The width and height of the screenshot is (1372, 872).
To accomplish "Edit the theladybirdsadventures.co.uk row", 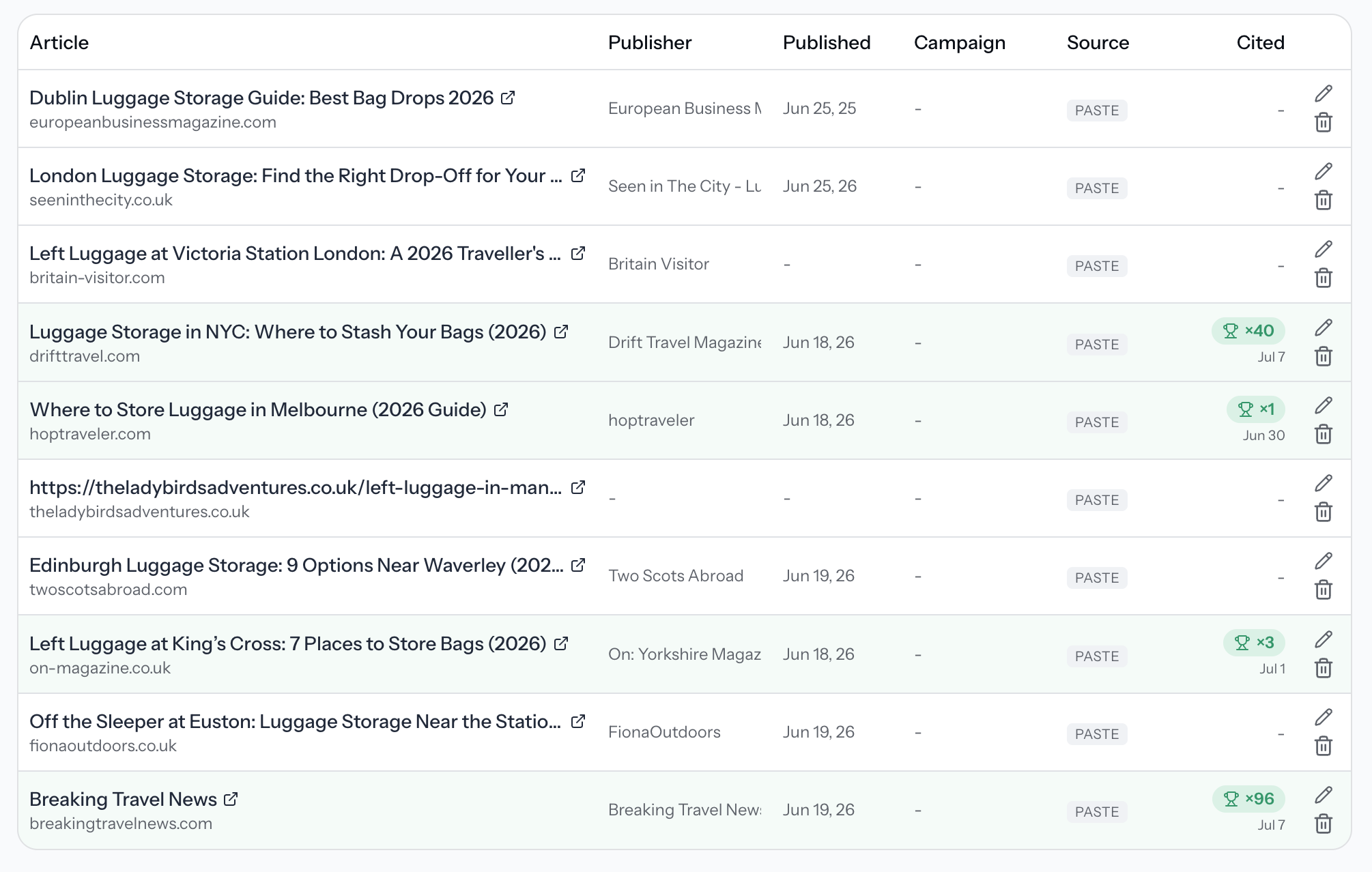I will point(1324,483).
